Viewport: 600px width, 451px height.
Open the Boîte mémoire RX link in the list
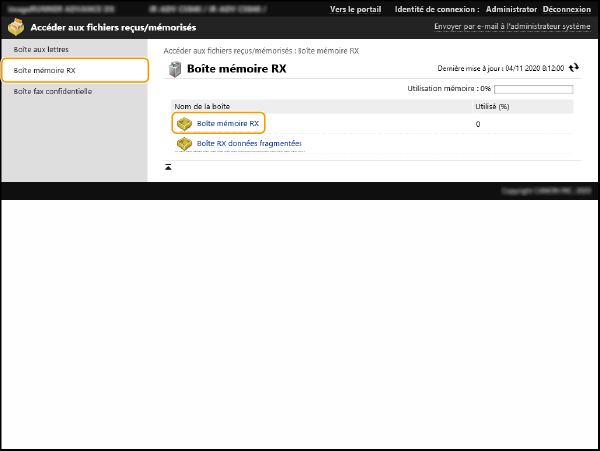click(228, 124)
